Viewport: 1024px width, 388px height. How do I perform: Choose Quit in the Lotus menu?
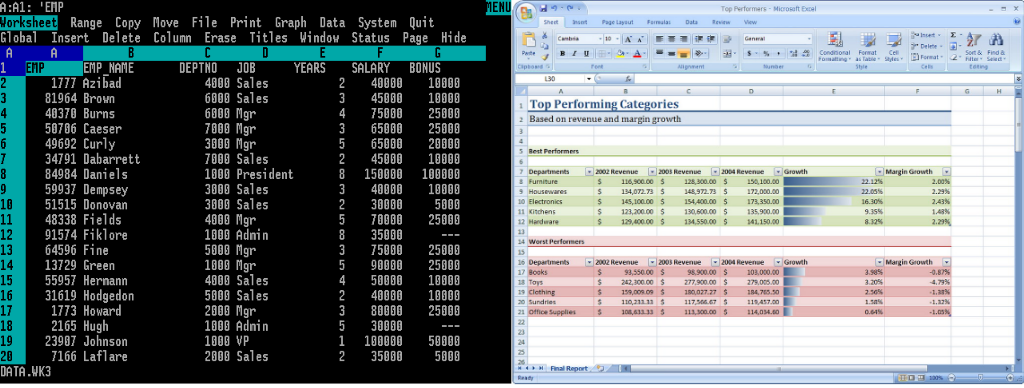pos(422,23)
